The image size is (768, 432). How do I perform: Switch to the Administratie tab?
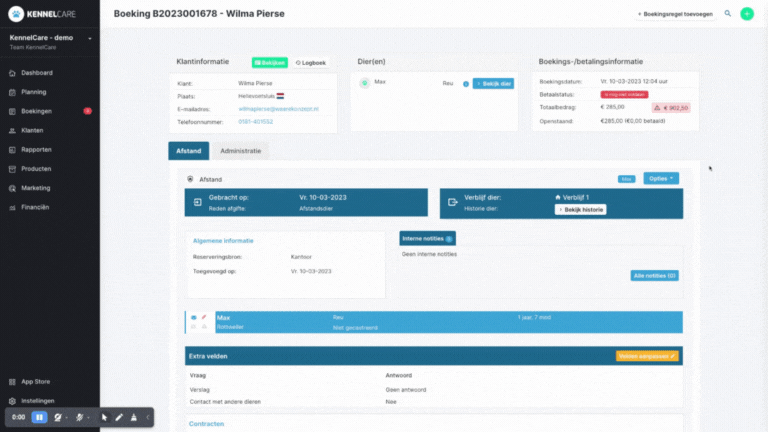240,151
